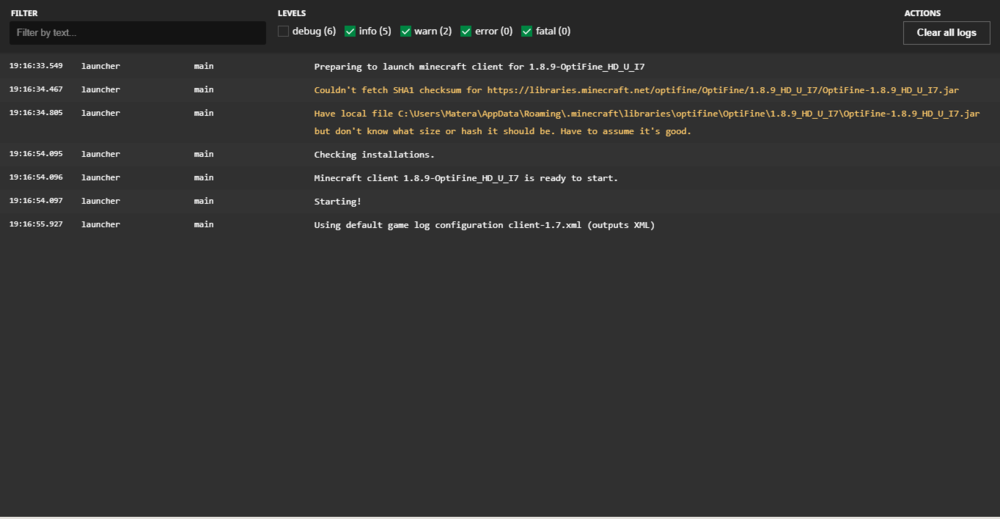The width and height of the screenshot is (1000, 519).
Task: Click timestamp 19:16:55.927
Action: (36, 224)
